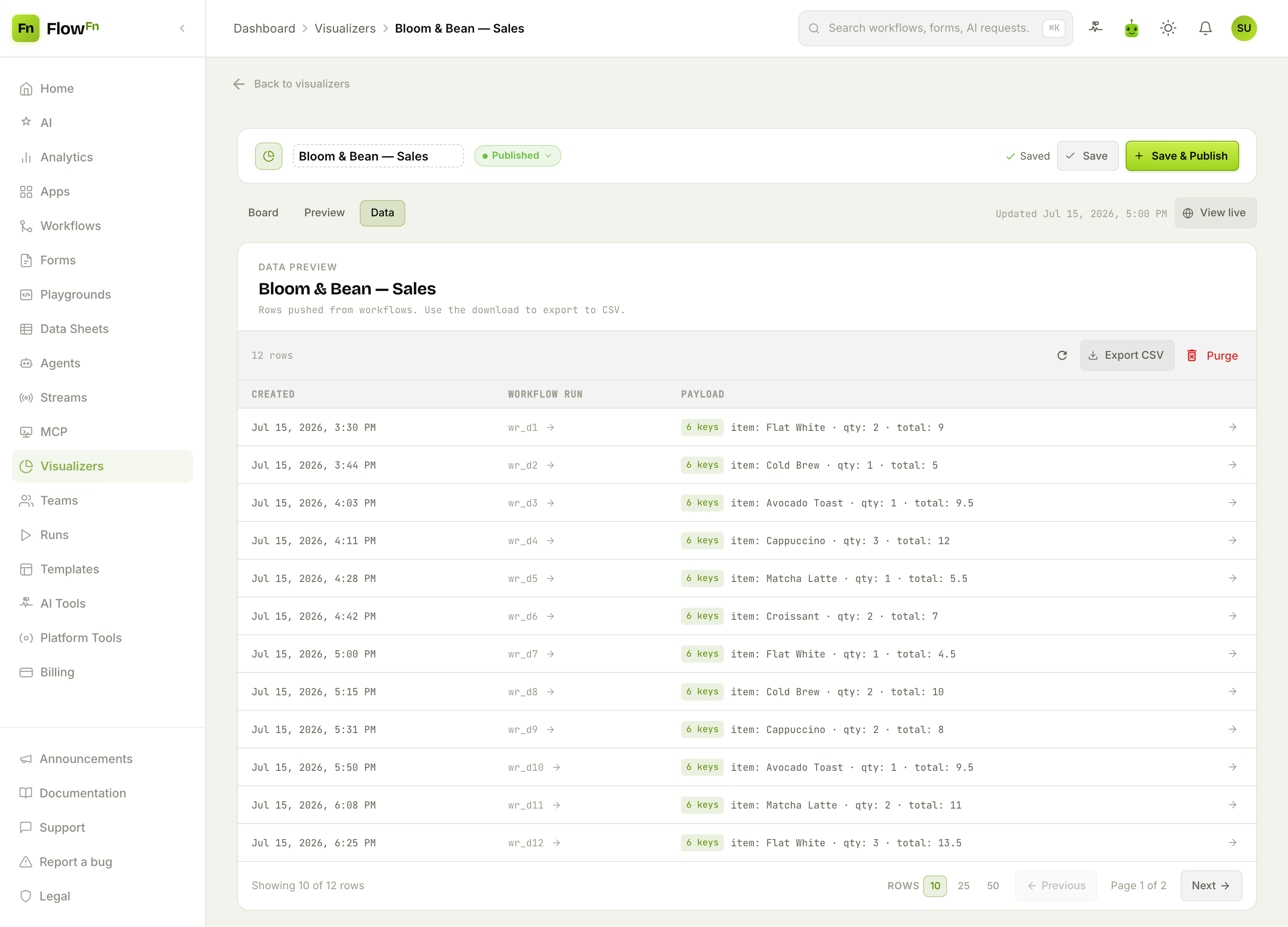
Task: Open workflow run wr_d4 link
Action: (x=531, y=541)
